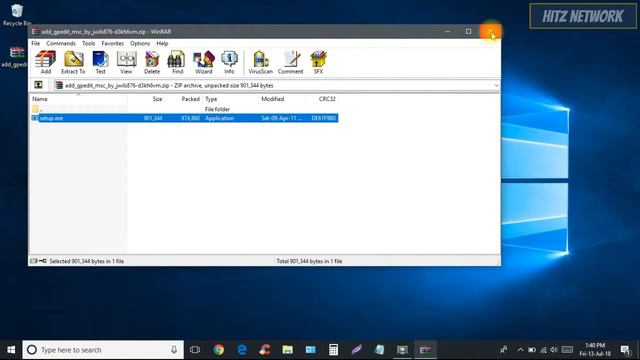Click 'Total 901,344 bytes in 1 file' text
Viewport: 640px width, 360px height.
point(309,261)
